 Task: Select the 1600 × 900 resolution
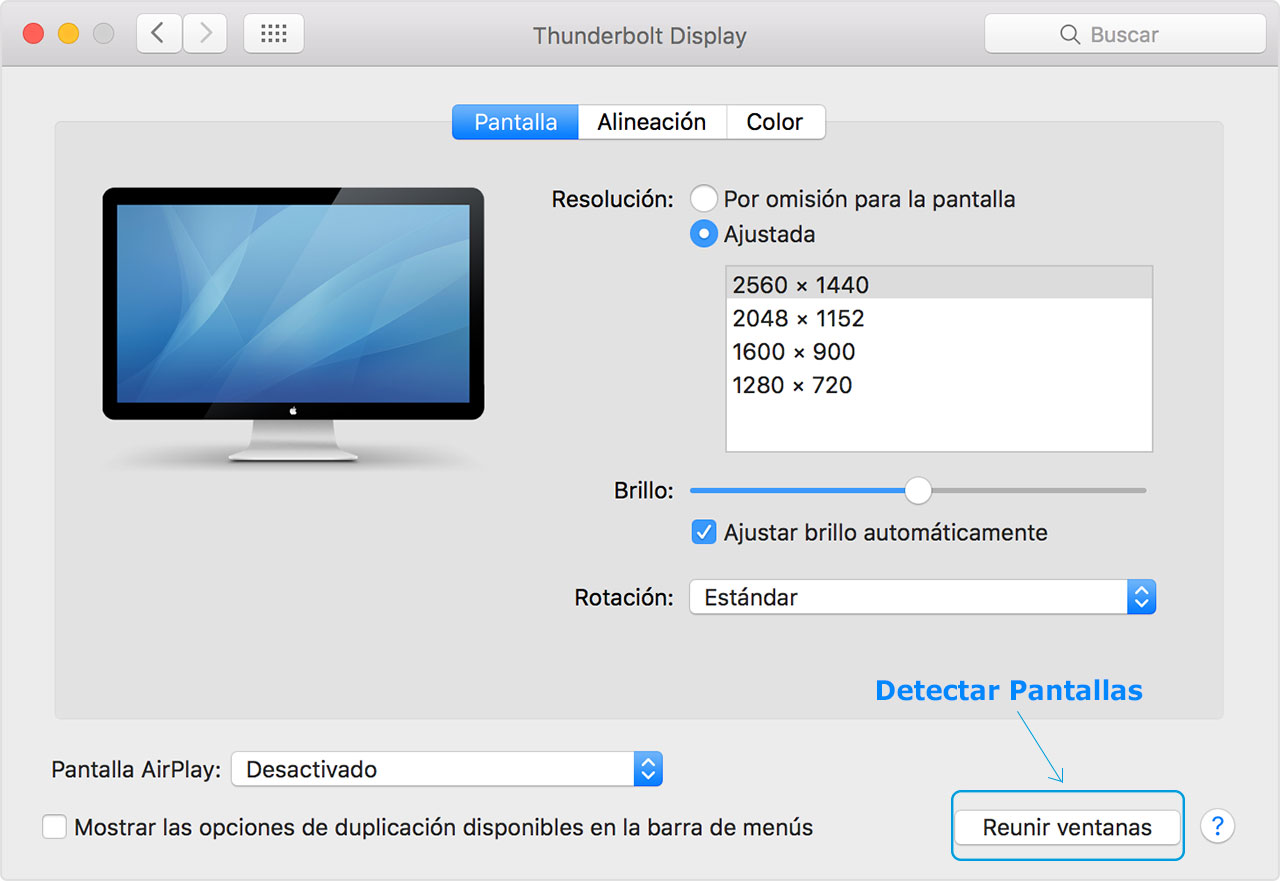793,351
